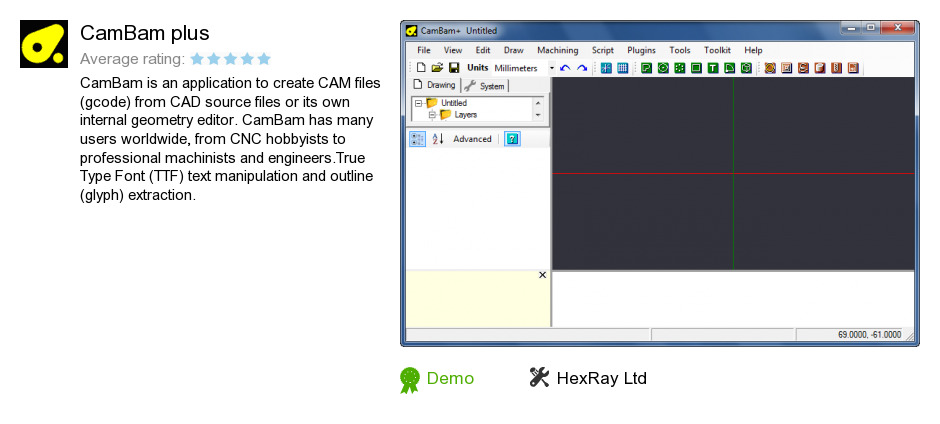Click the Advanced property grid button

(x=472, y=139)
